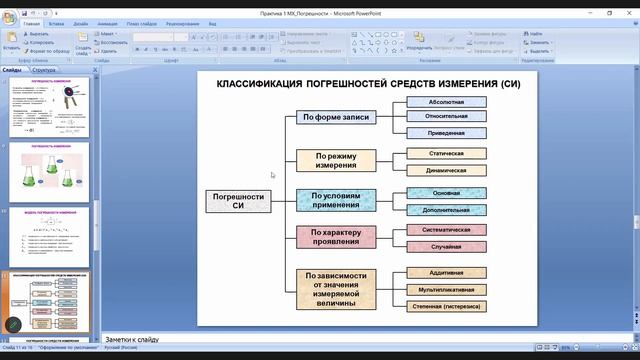
Task: Toggle Italic formatting in font group
Action: tap(146, 49)
